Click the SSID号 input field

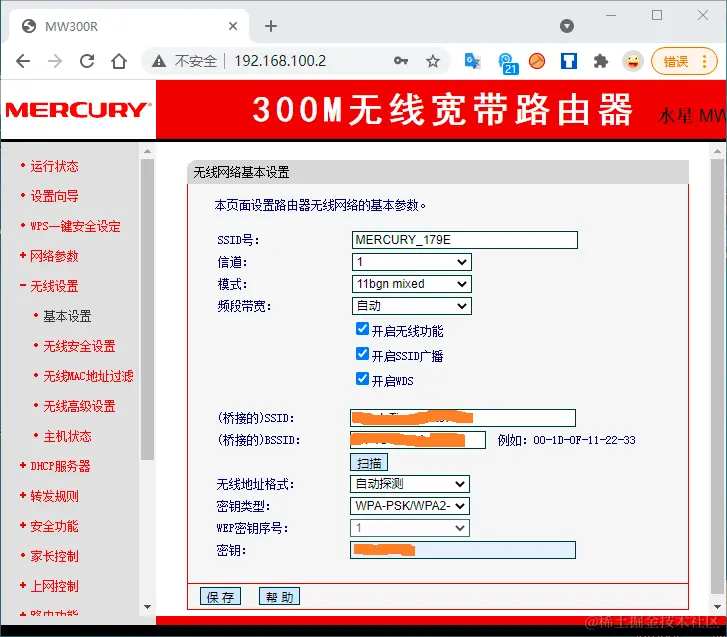tap(465, 240)
